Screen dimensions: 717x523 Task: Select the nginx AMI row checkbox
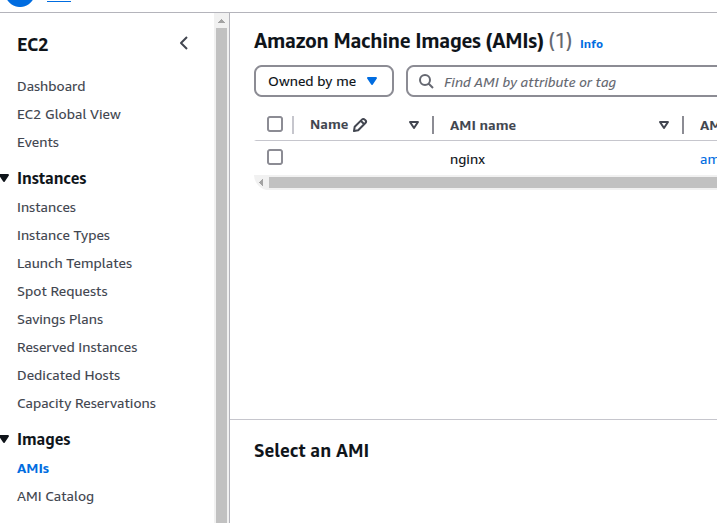(275, 157)
